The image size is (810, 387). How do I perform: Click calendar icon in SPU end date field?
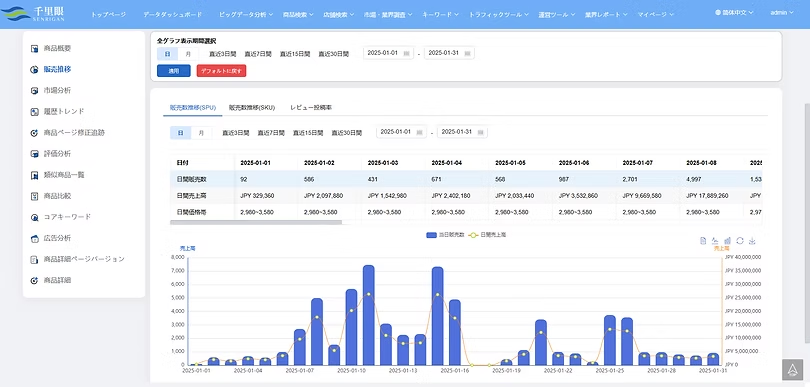coord(480,132)
